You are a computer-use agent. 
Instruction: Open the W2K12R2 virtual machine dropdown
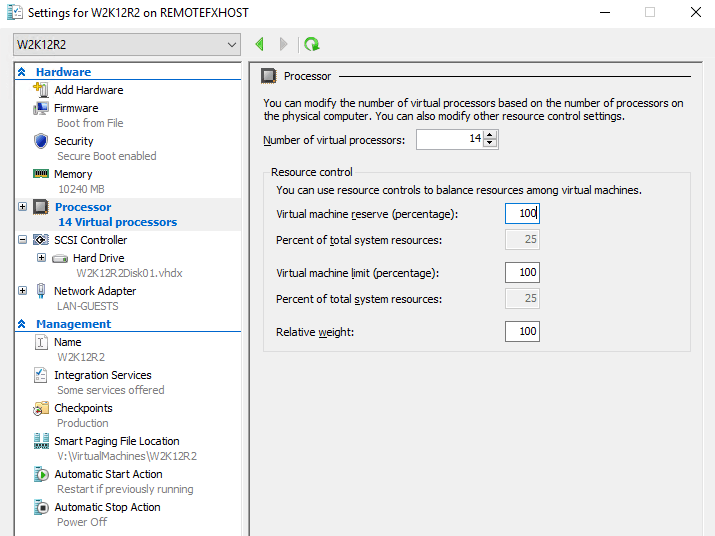click(127, 44)
